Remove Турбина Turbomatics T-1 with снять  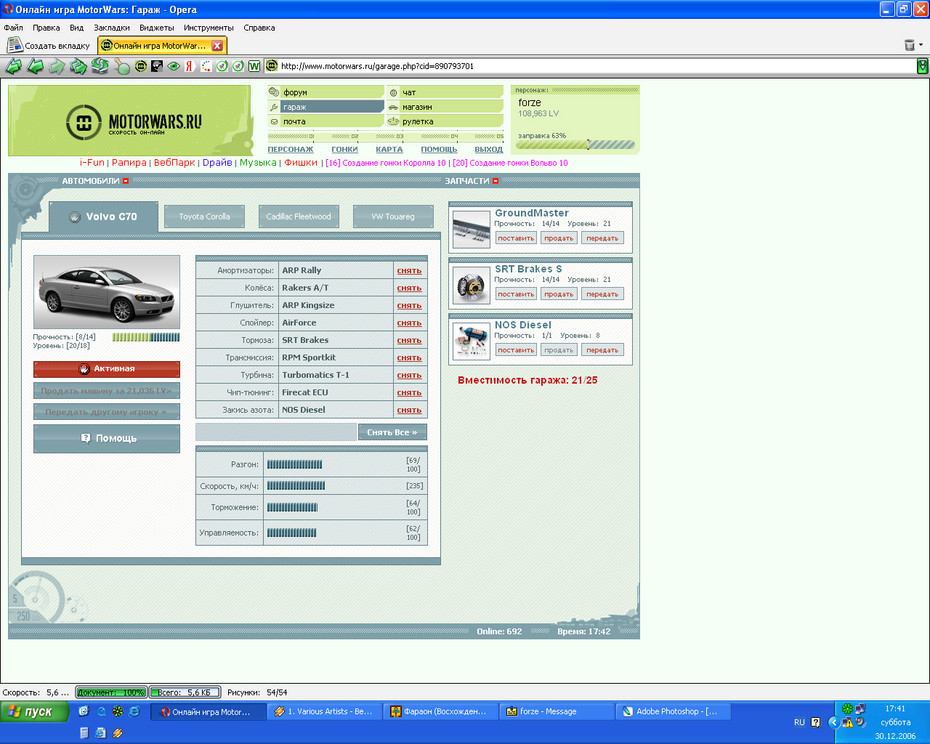(x=409, y=376)
